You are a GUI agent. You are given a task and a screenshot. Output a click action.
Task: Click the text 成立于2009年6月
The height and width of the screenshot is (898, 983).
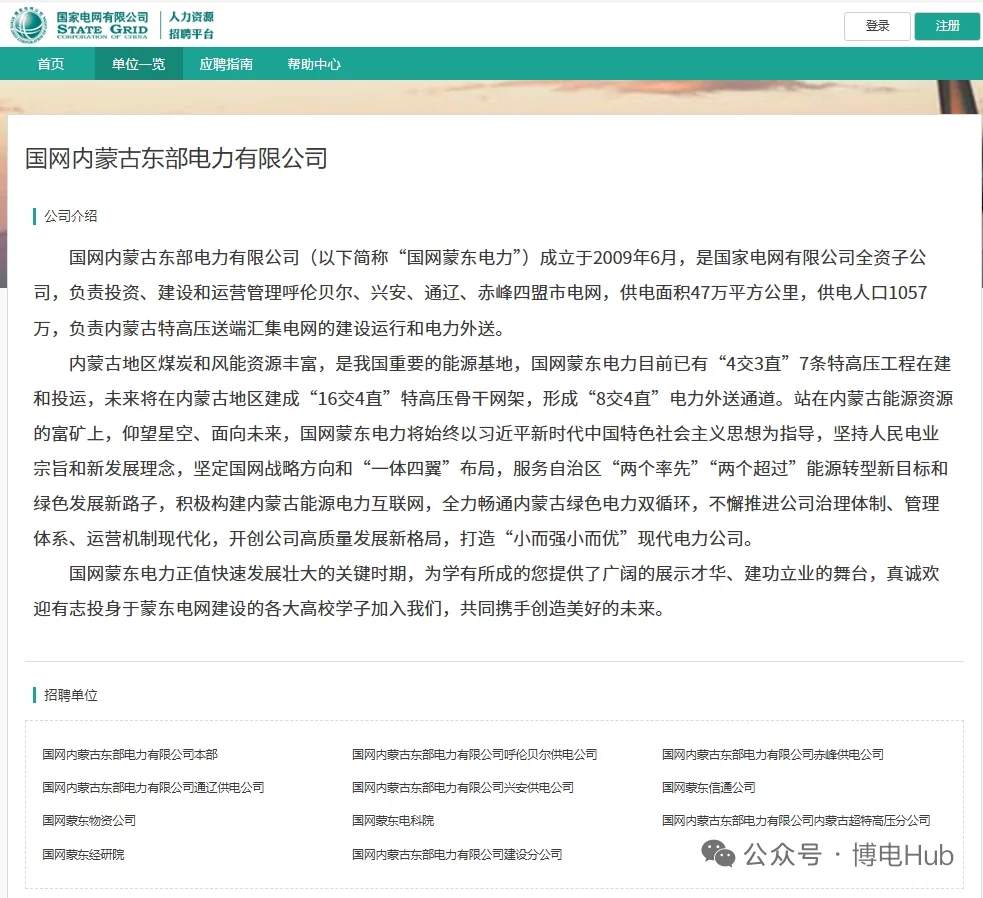[x=608, y=258]
